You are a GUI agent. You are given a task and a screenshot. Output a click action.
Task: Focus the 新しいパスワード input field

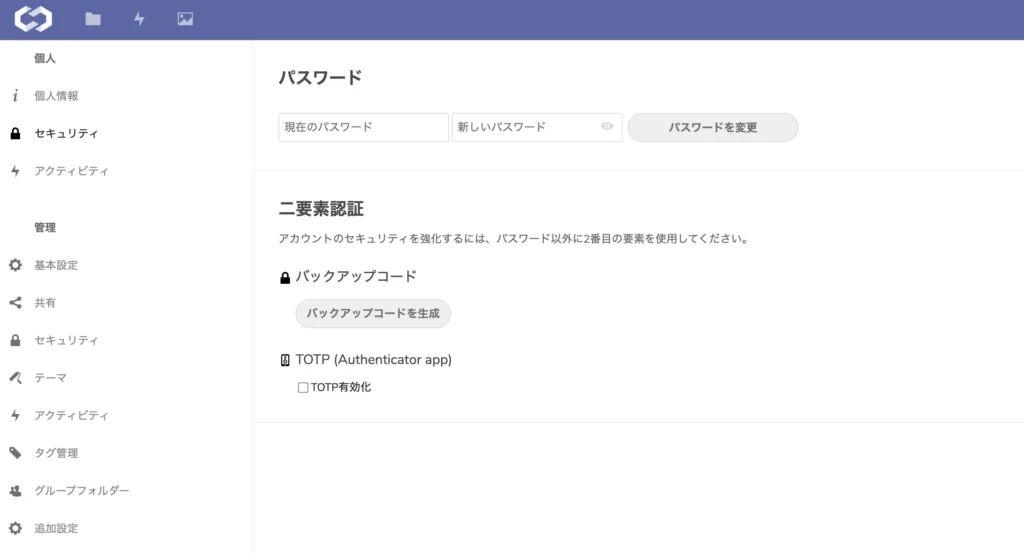[537, 127]
